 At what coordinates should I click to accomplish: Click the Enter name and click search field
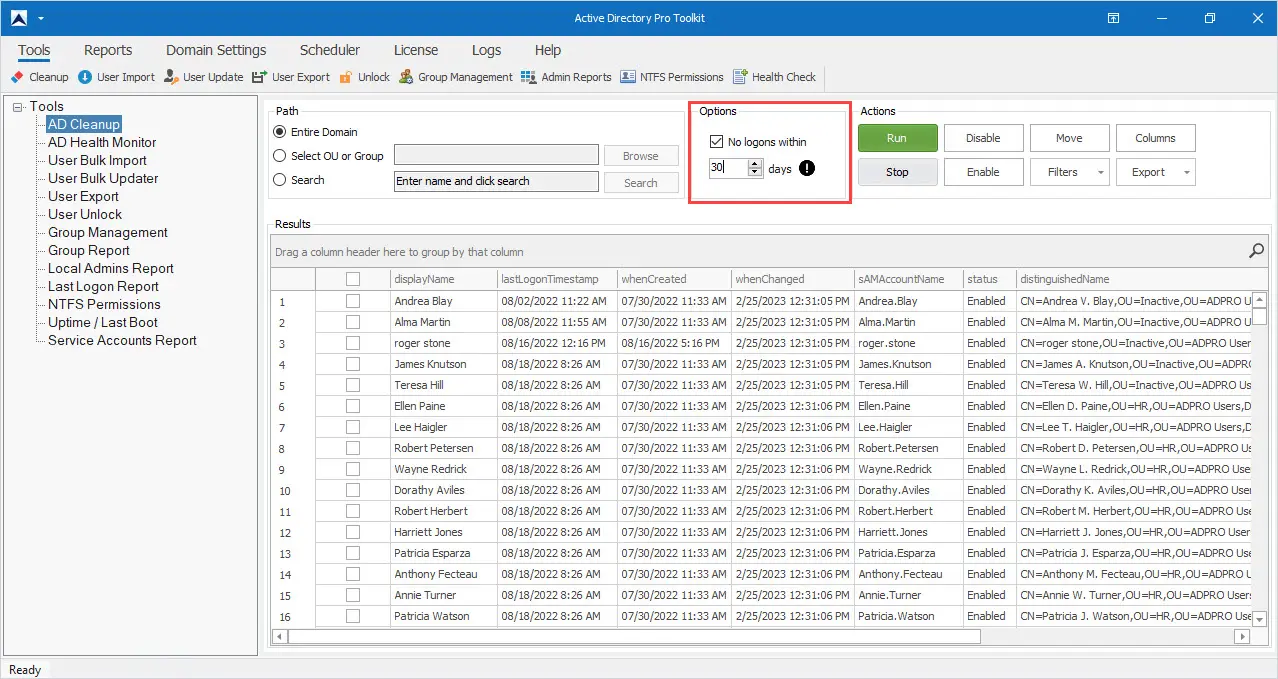click(x=497, y=181)
